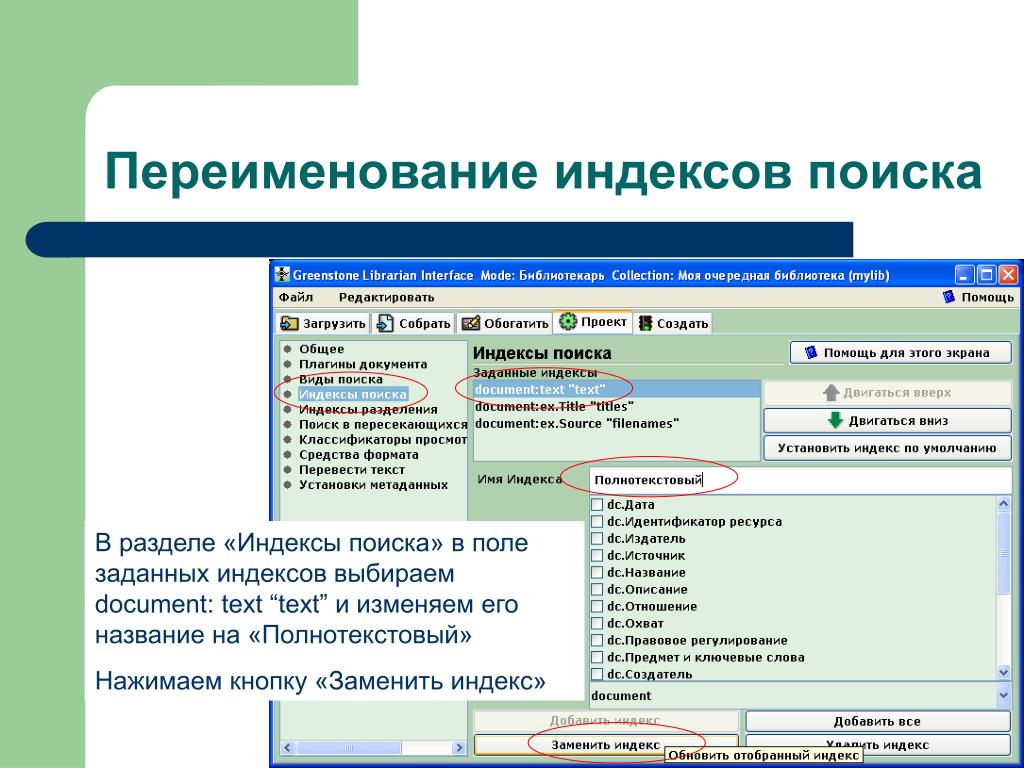The image size is (1024, 768).
Task: Click Двигаться вверх button
Action: [888, 393]
